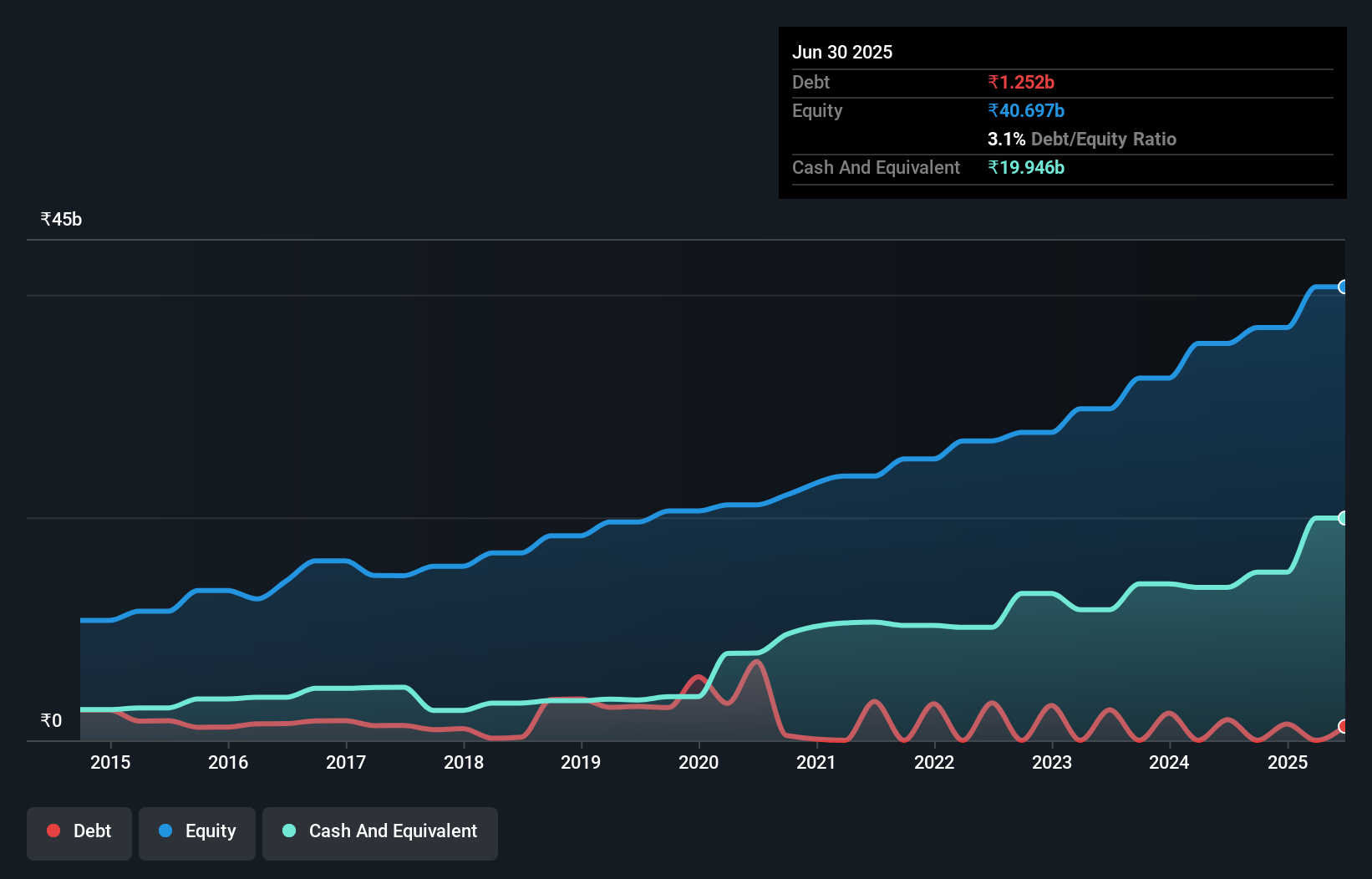Click the ₹1.252b Debt value in the tooltip
Viewport: 1372px width, 879px height.
1021,83
